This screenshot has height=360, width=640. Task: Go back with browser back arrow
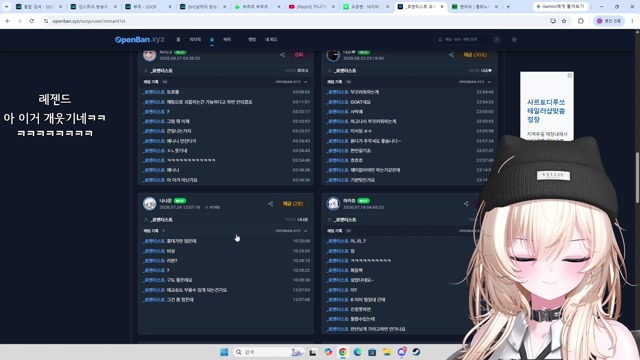click(8, 21)
